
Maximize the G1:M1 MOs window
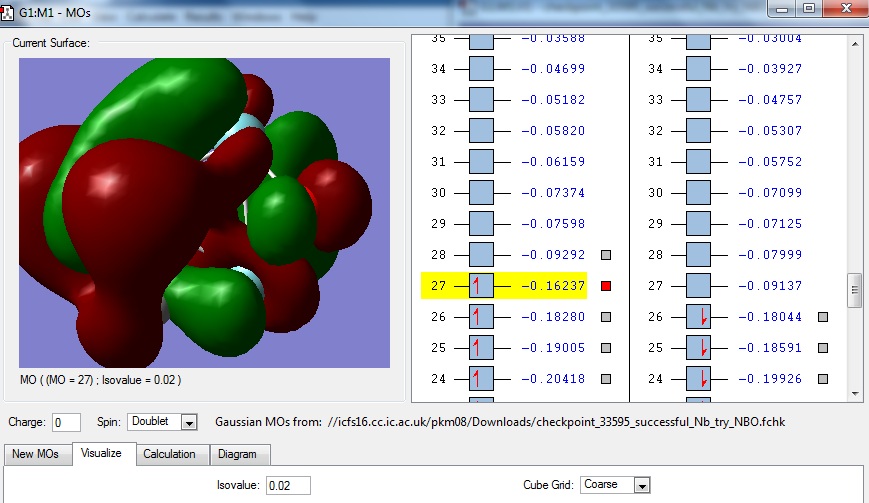(x=809, y=8)
